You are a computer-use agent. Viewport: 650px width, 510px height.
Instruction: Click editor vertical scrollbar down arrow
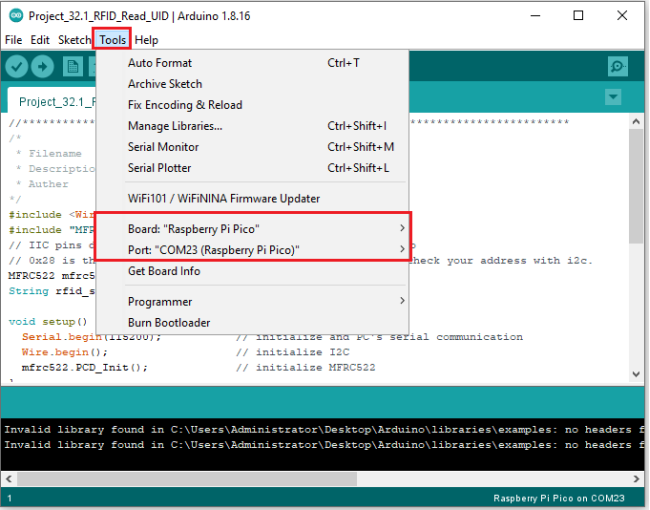(x=636, y=374)
